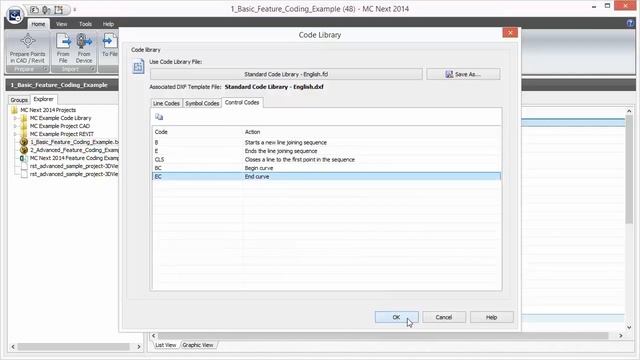Click the MC Next 2014 Projects folder icon

[x=15, y=110]
